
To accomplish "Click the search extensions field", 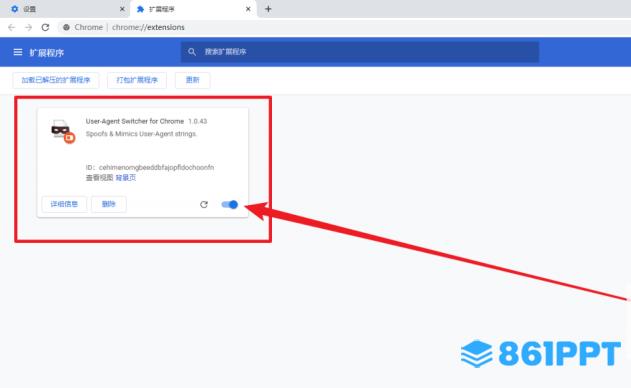I will pos(360,52).
